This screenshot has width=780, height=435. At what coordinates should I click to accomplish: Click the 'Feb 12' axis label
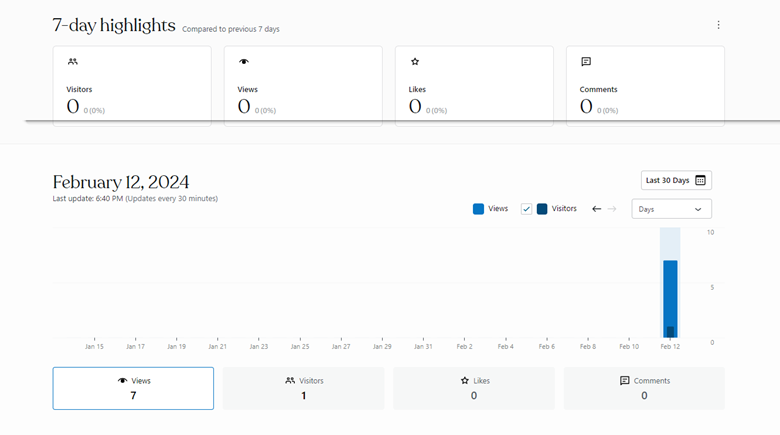click(670, 346)
